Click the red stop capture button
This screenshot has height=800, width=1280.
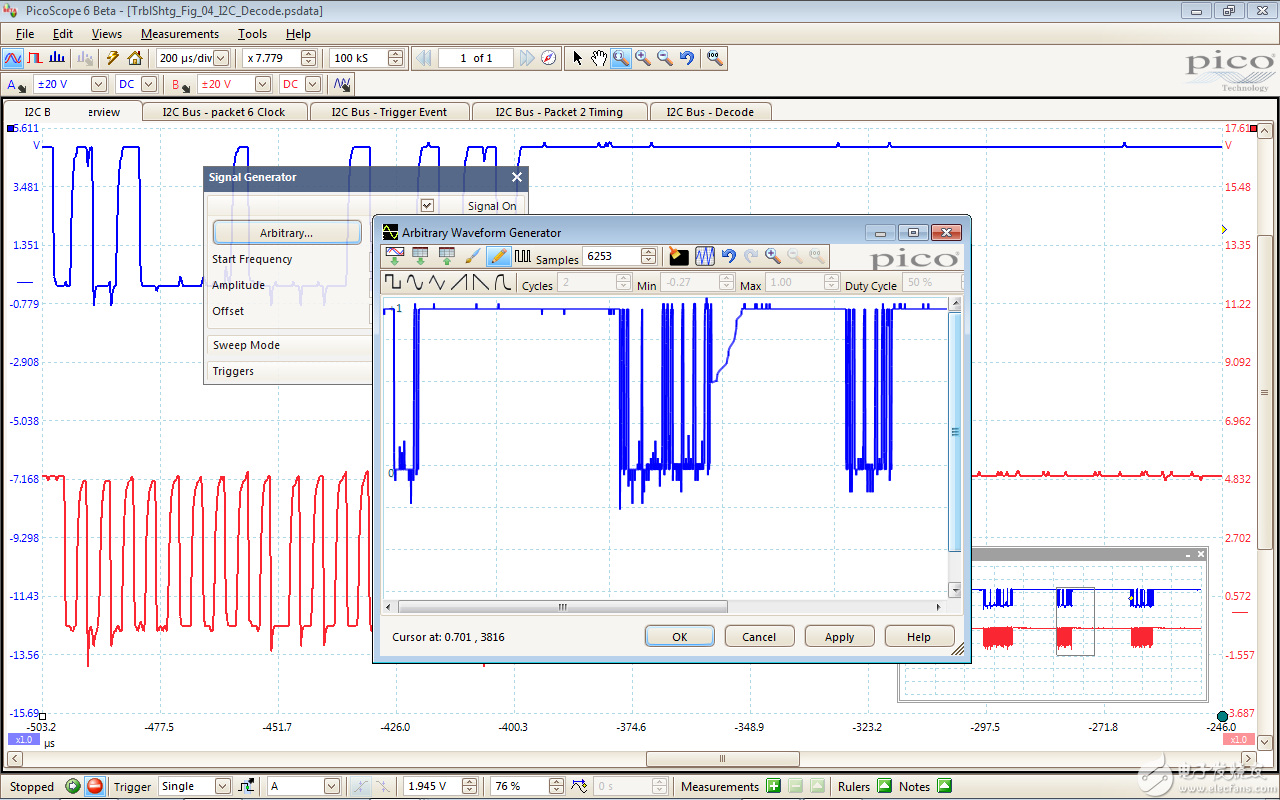94,786
